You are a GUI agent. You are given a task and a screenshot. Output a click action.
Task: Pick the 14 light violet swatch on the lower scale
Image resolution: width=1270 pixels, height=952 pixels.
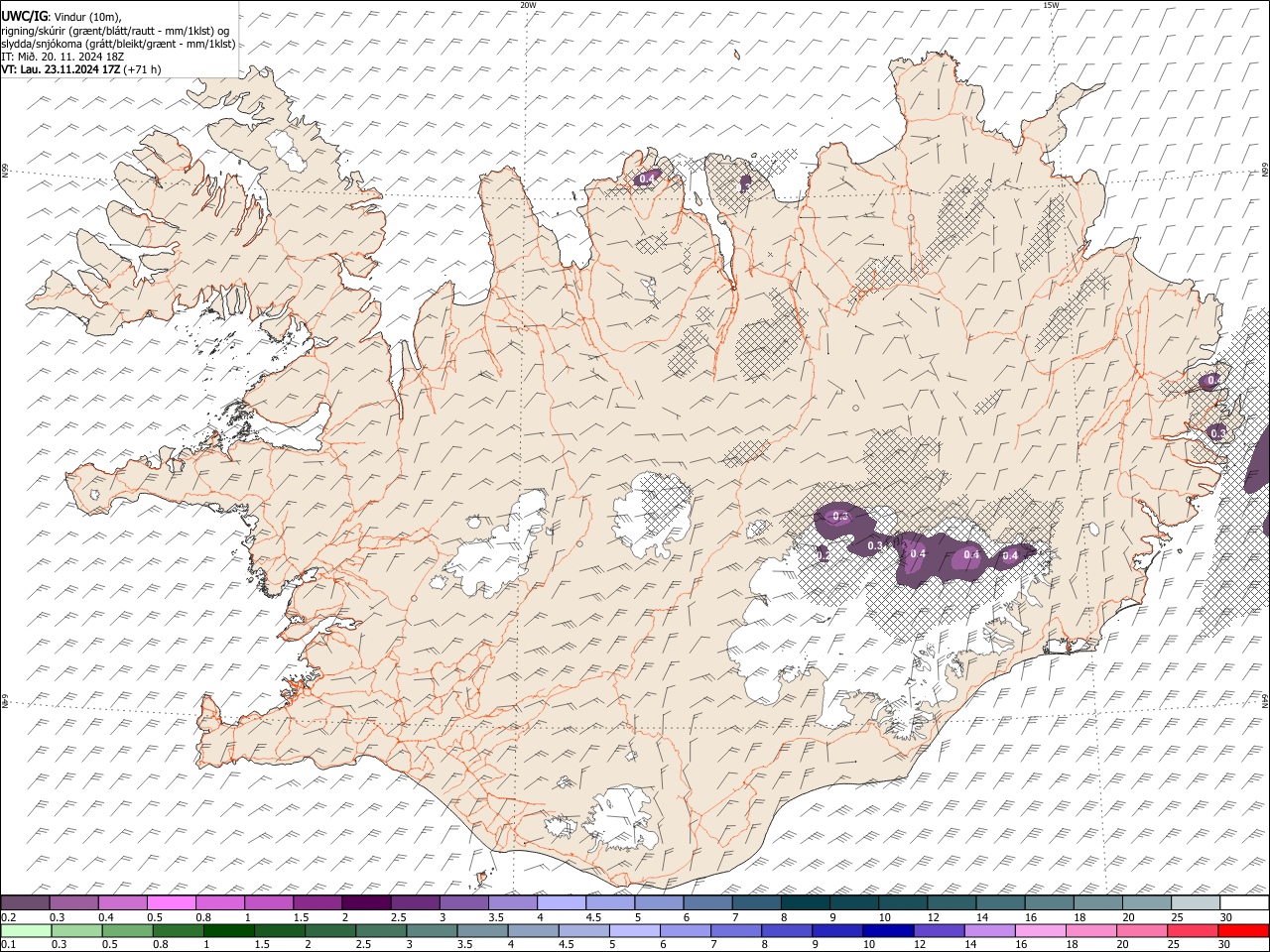[989, 930]
